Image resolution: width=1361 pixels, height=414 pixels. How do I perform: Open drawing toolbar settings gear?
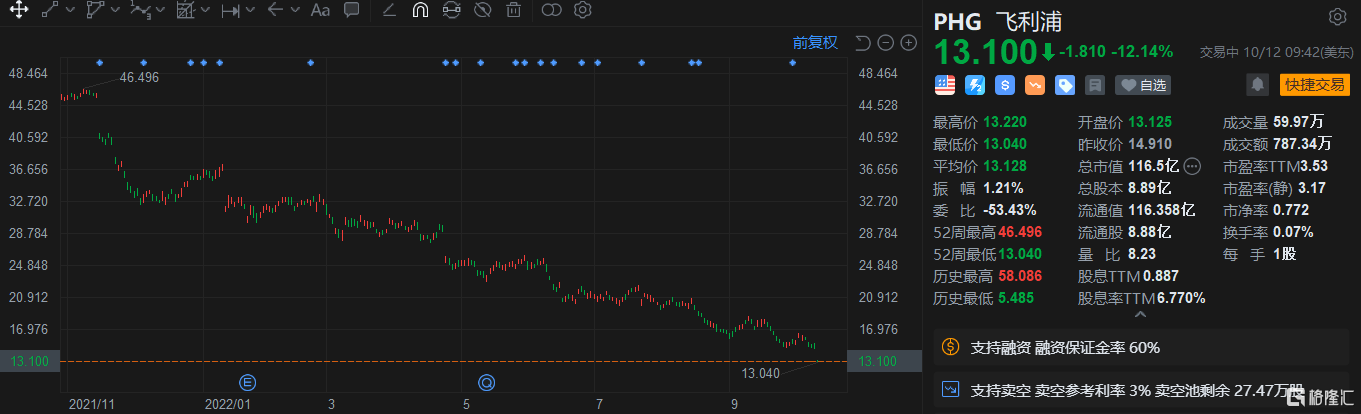(583, 10)
